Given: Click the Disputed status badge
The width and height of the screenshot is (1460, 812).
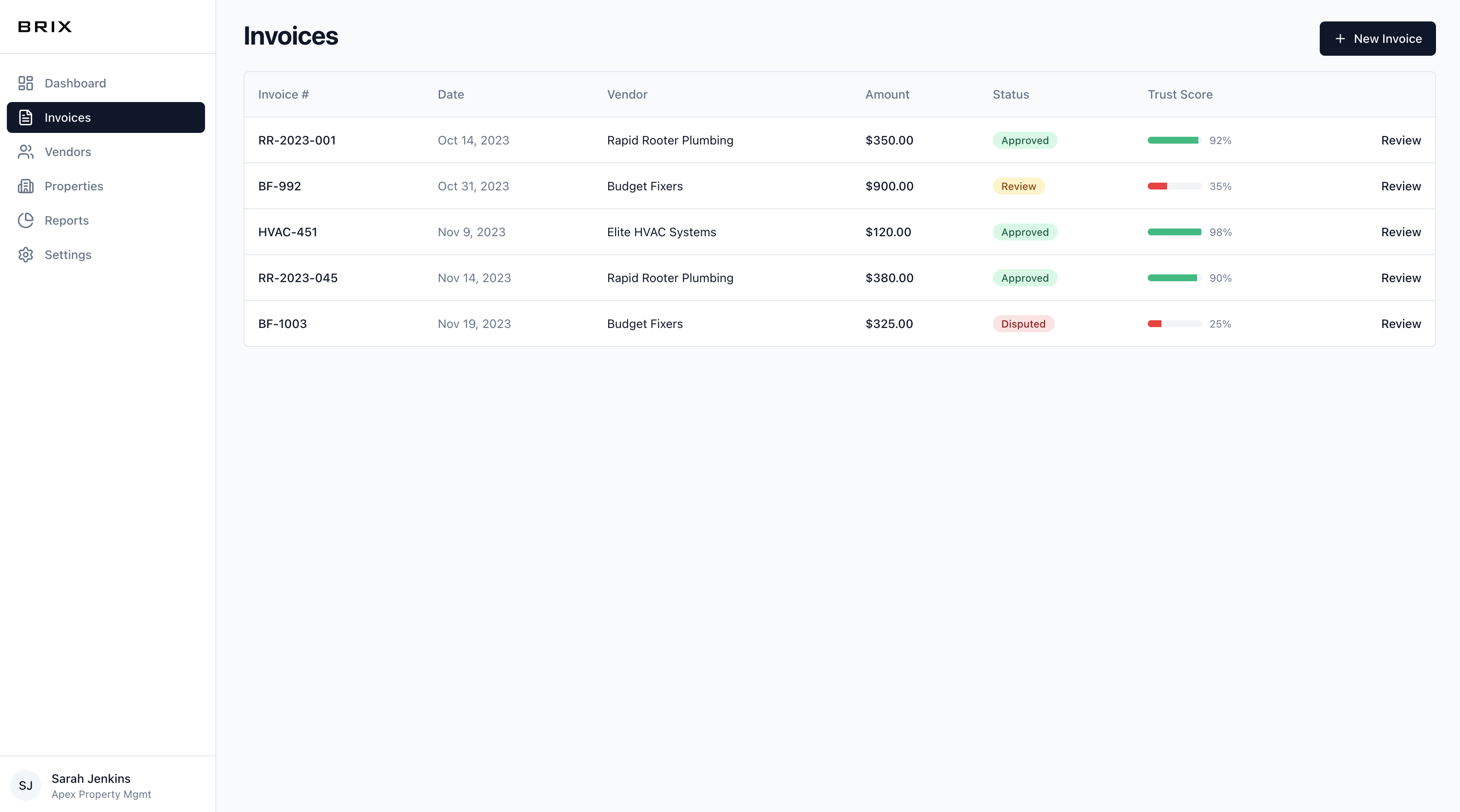Looking at the screenshot, I should coord(1023,324).
